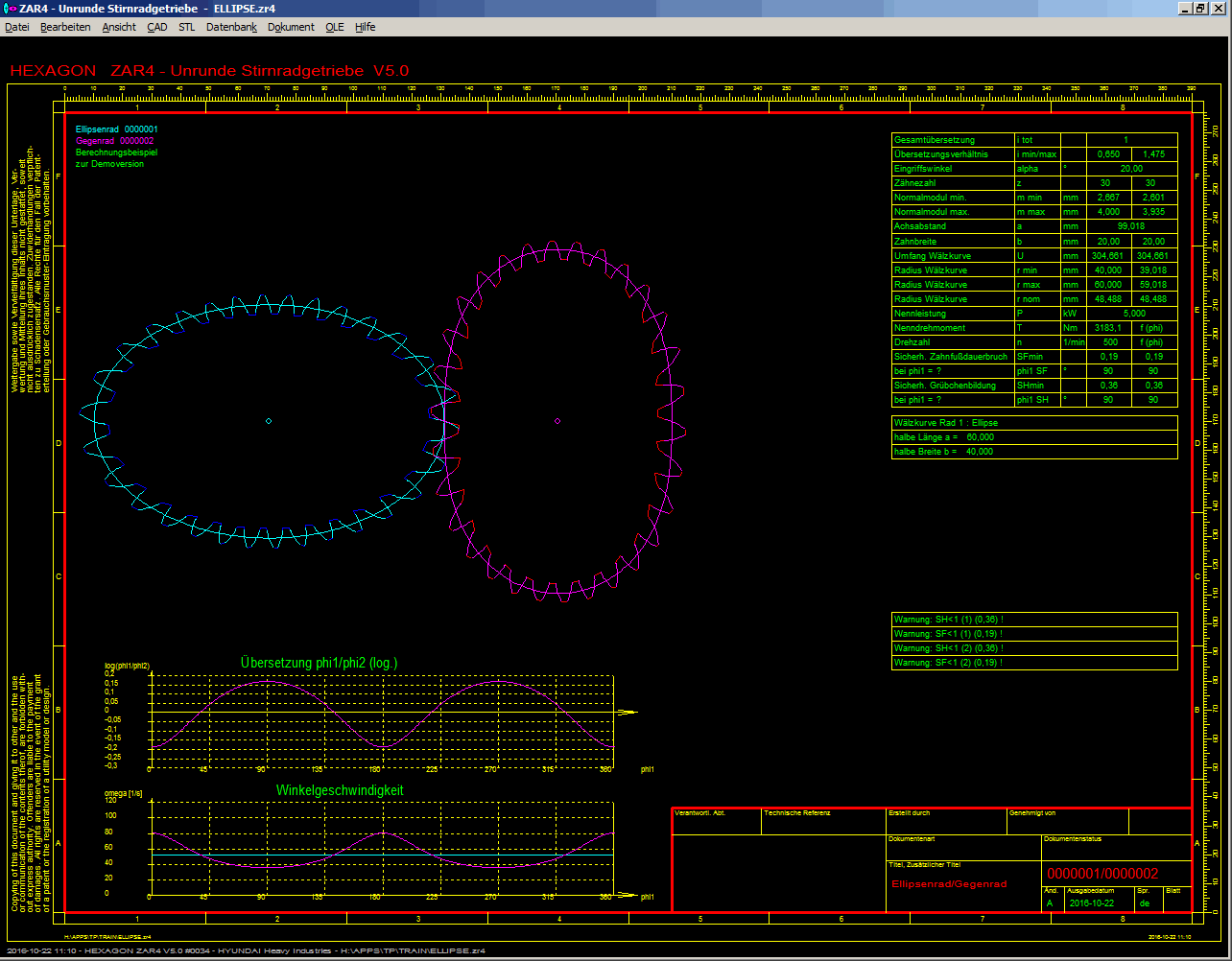
Task: Click the 'Zahnbreite' row label
Action: pyautogui.click(x=917, y=242)
